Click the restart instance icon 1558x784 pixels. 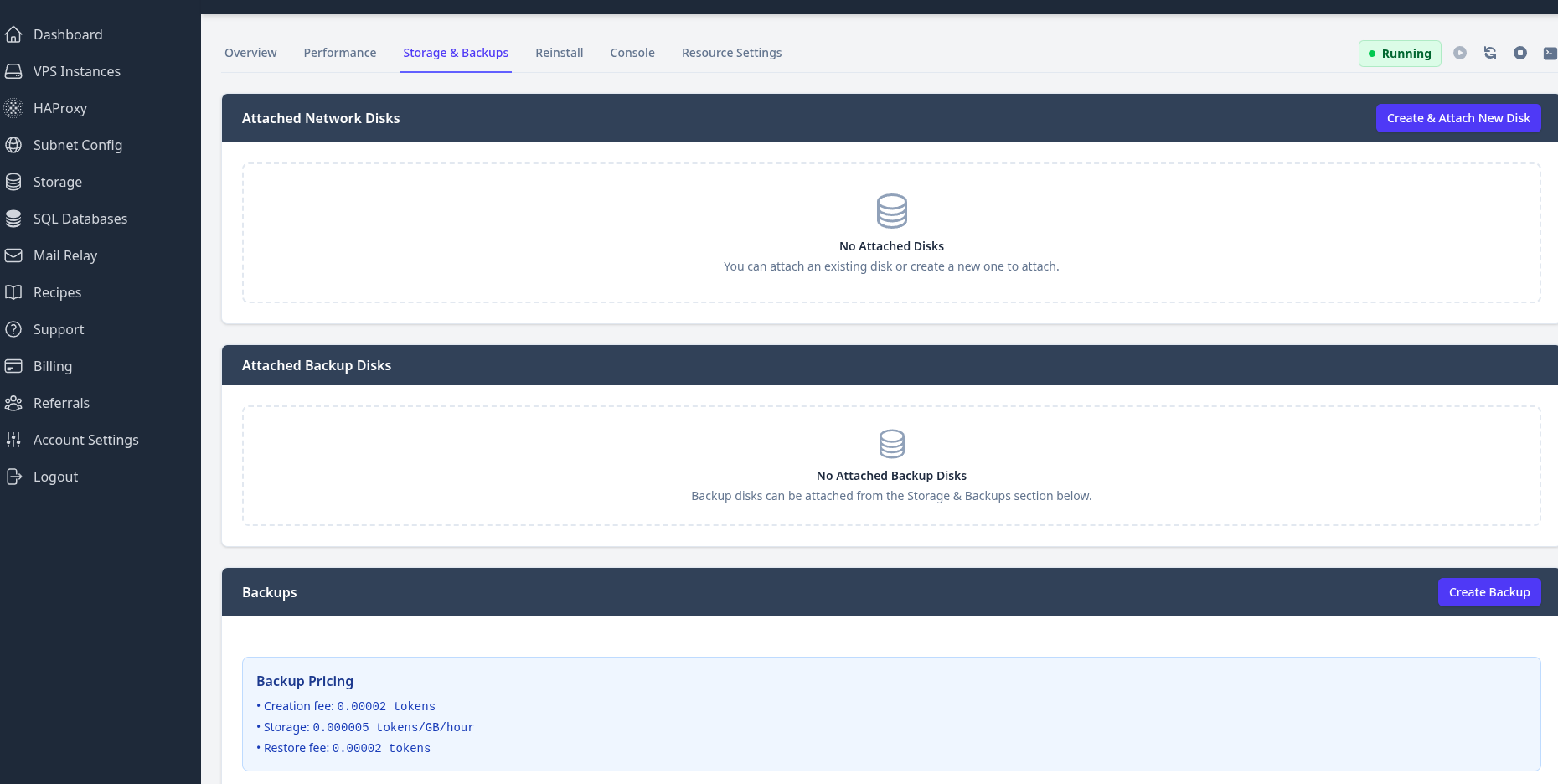1490,53
